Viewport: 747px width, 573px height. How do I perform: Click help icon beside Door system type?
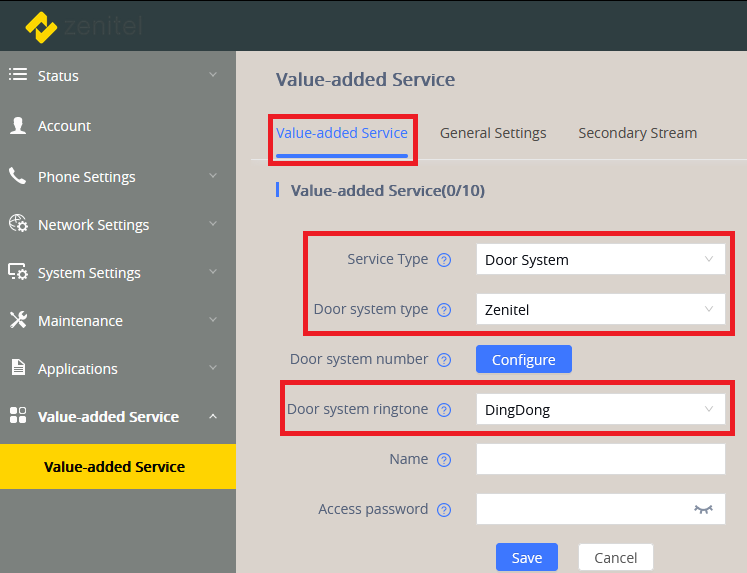coord(445,310)
